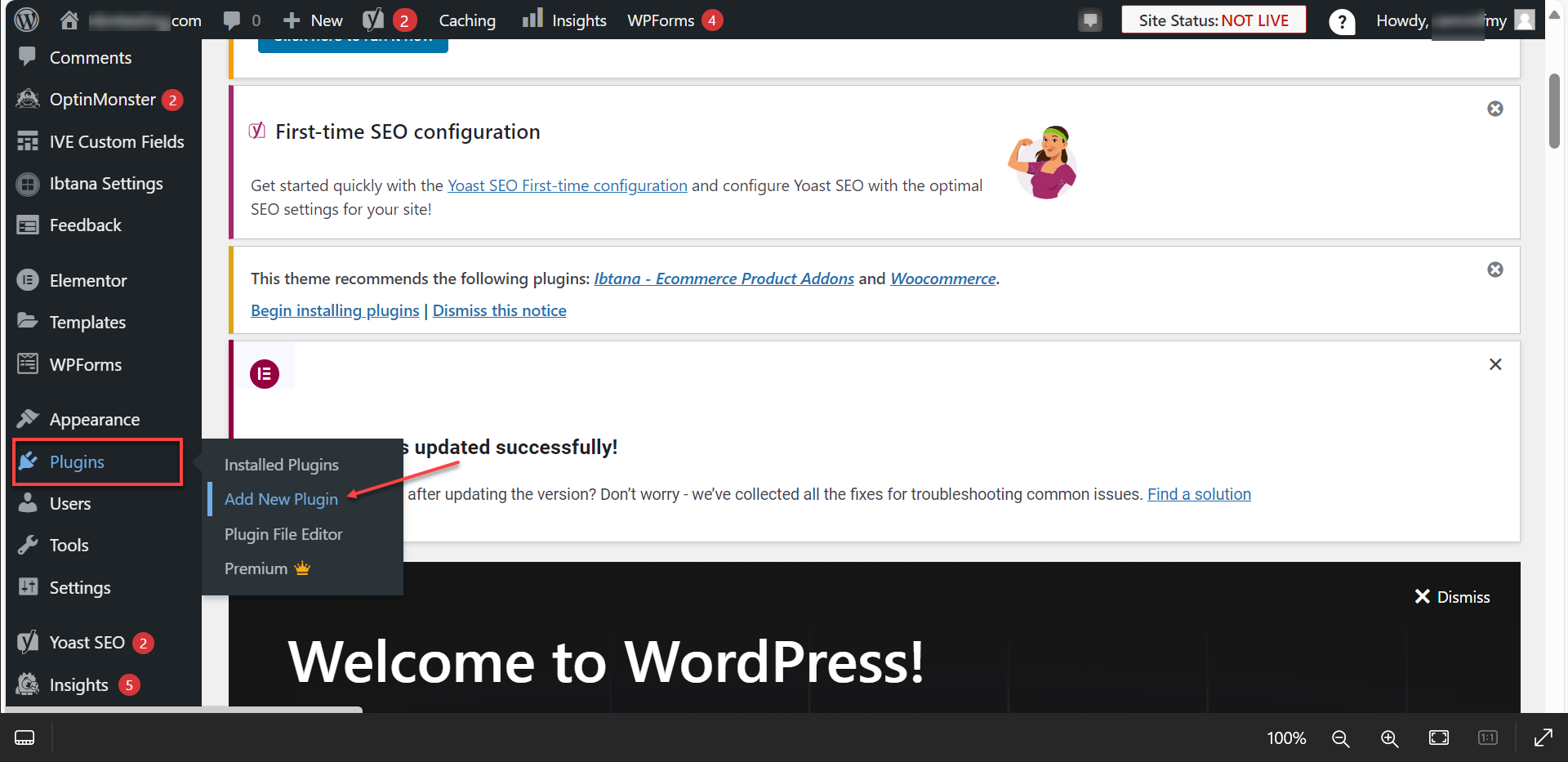Check Yoast notifications via Y icon in toolbar
This screenshot has width=1568, height=762.
[375, 19]
